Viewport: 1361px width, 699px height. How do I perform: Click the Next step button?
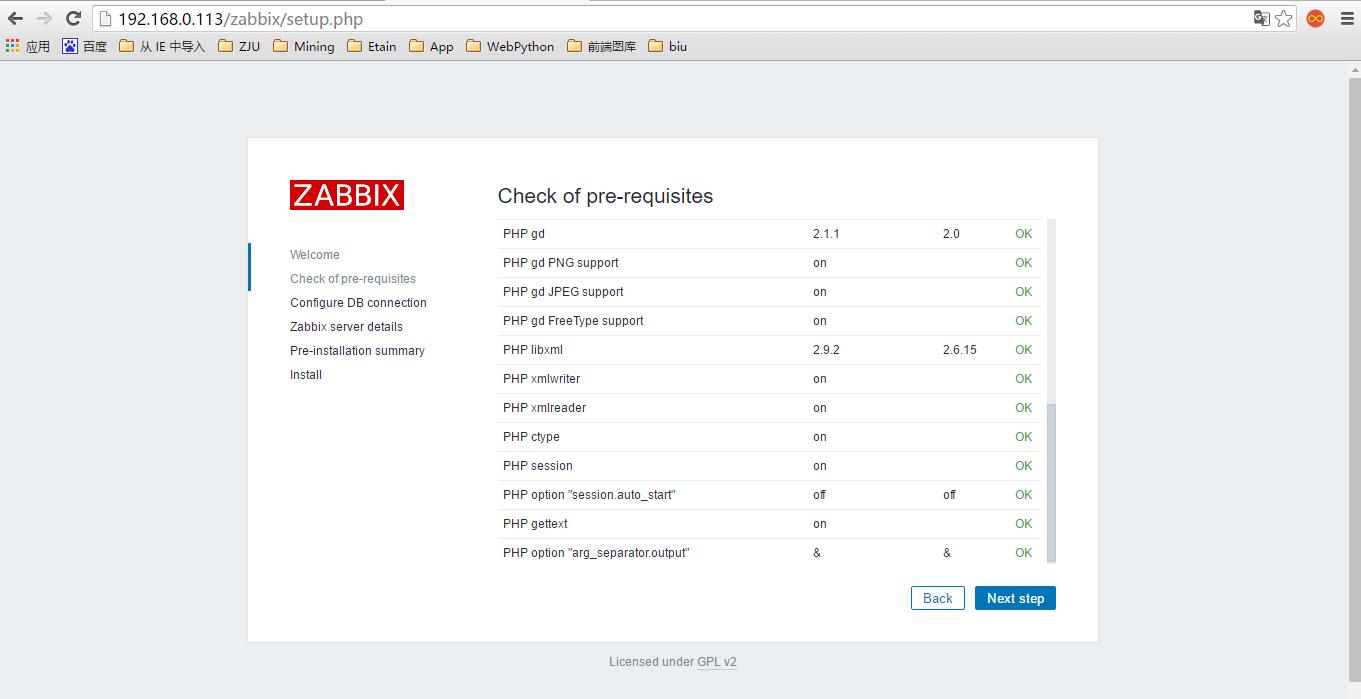point(1015,598)
